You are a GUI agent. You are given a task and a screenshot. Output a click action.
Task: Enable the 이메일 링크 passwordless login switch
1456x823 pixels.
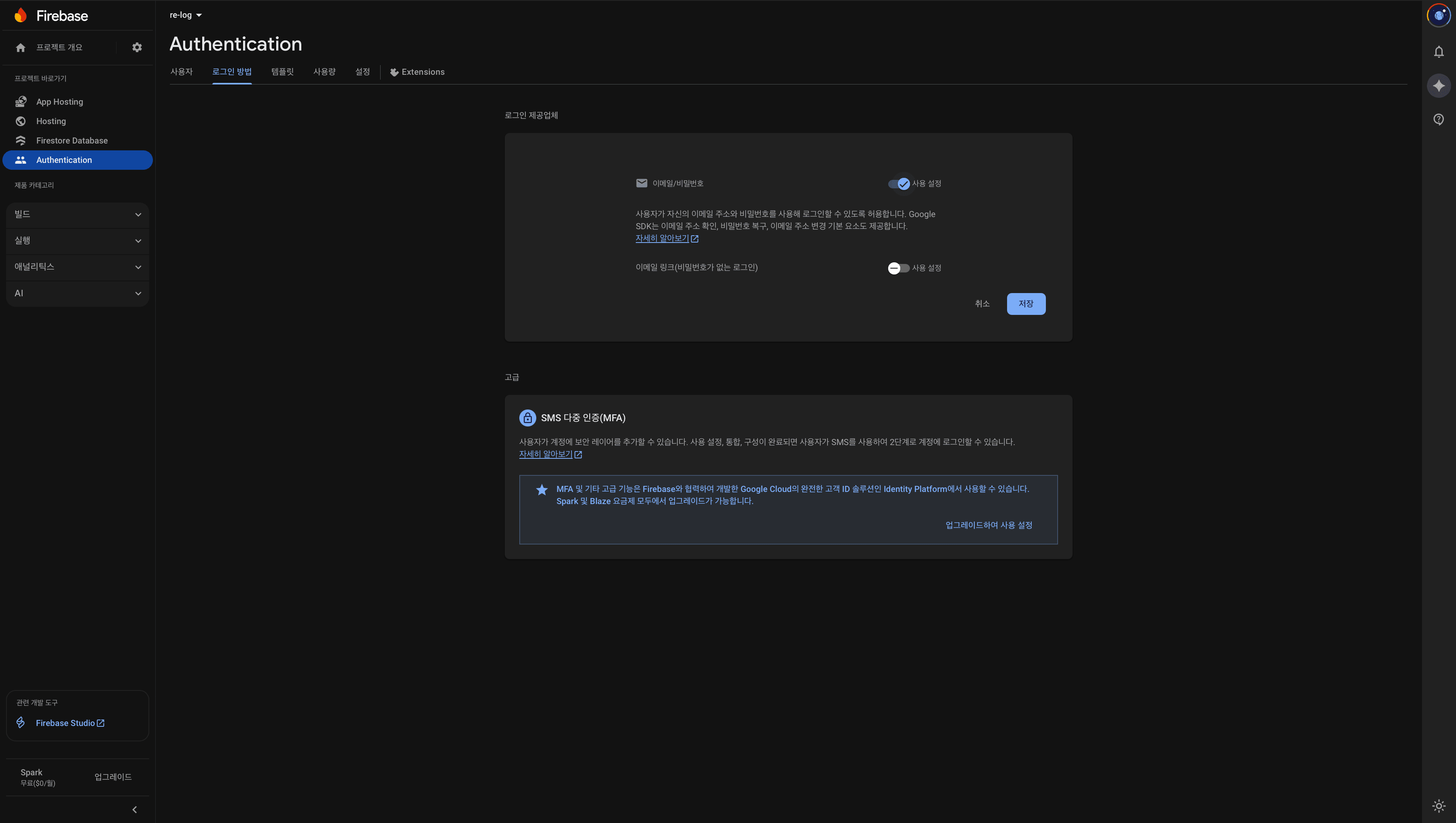pos(899,268)
